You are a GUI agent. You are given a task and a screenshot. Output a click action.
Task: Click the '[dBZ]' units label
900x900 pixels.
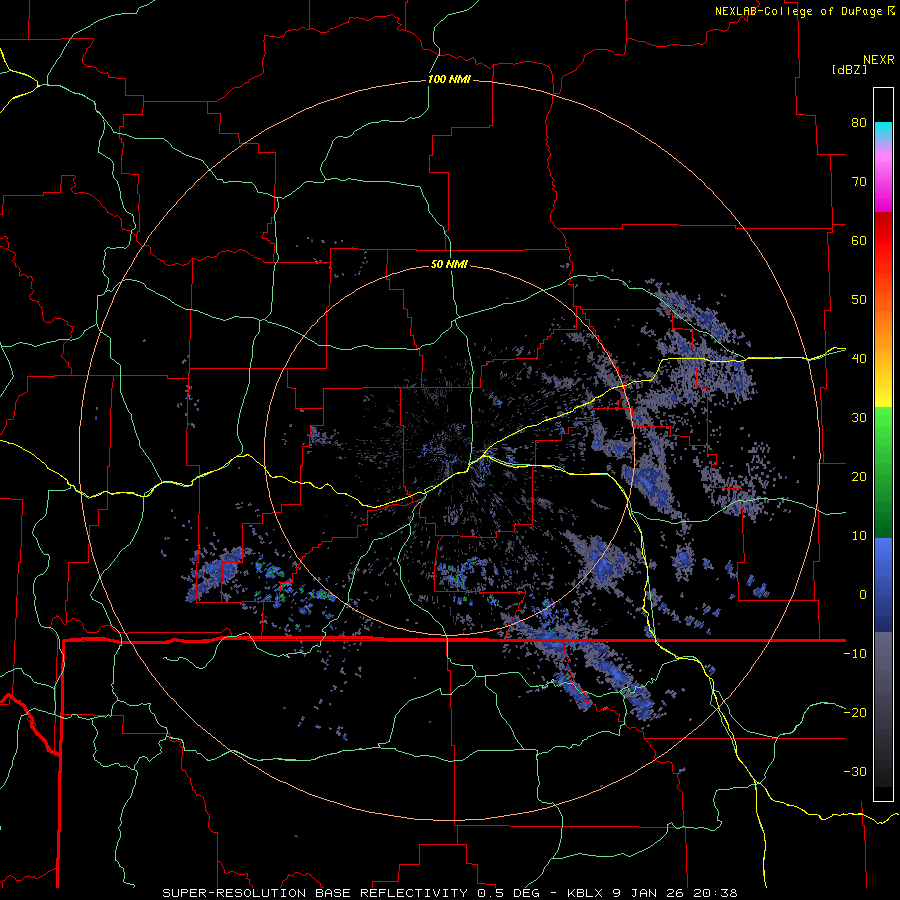[849, 69]
